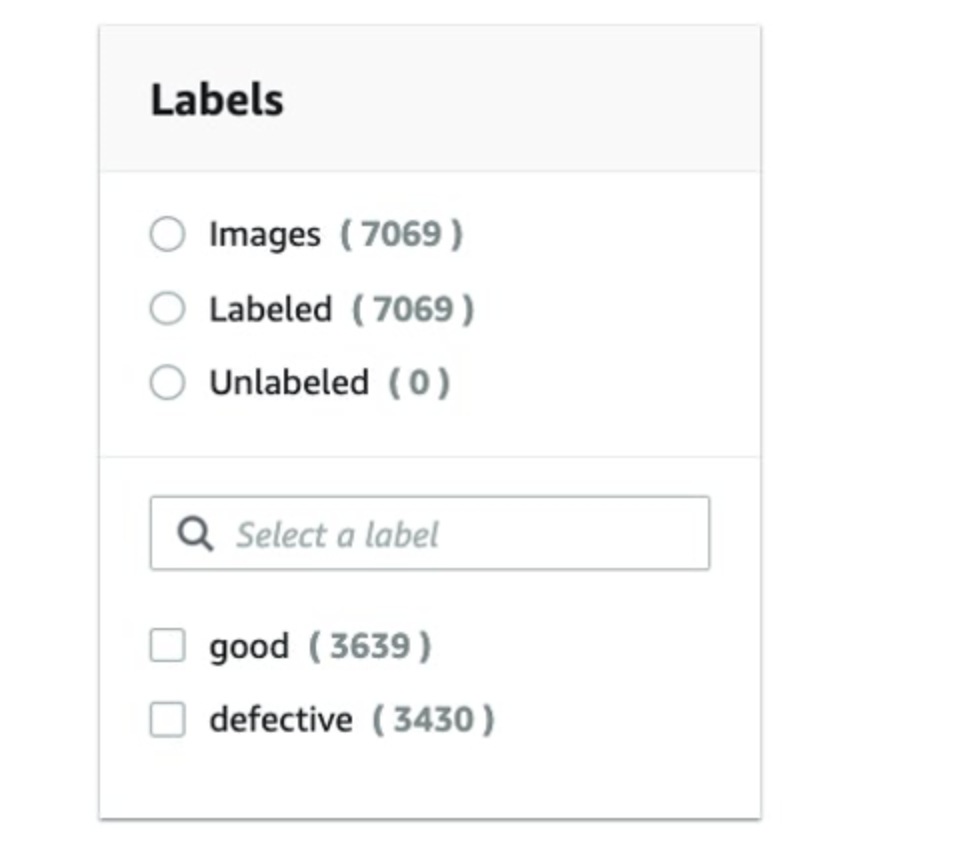Click the defective count 3430
The height and width of the screenshot is (852, 968).
tap(433, 720)
